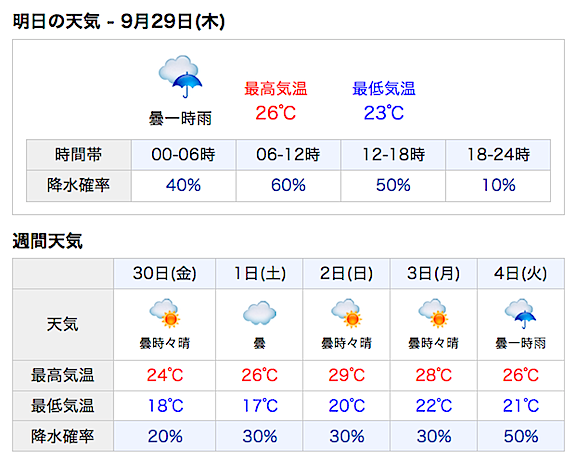Click the 2日(日) cloud with sun icon
The image size is (576, 460).
pos(346,313)
